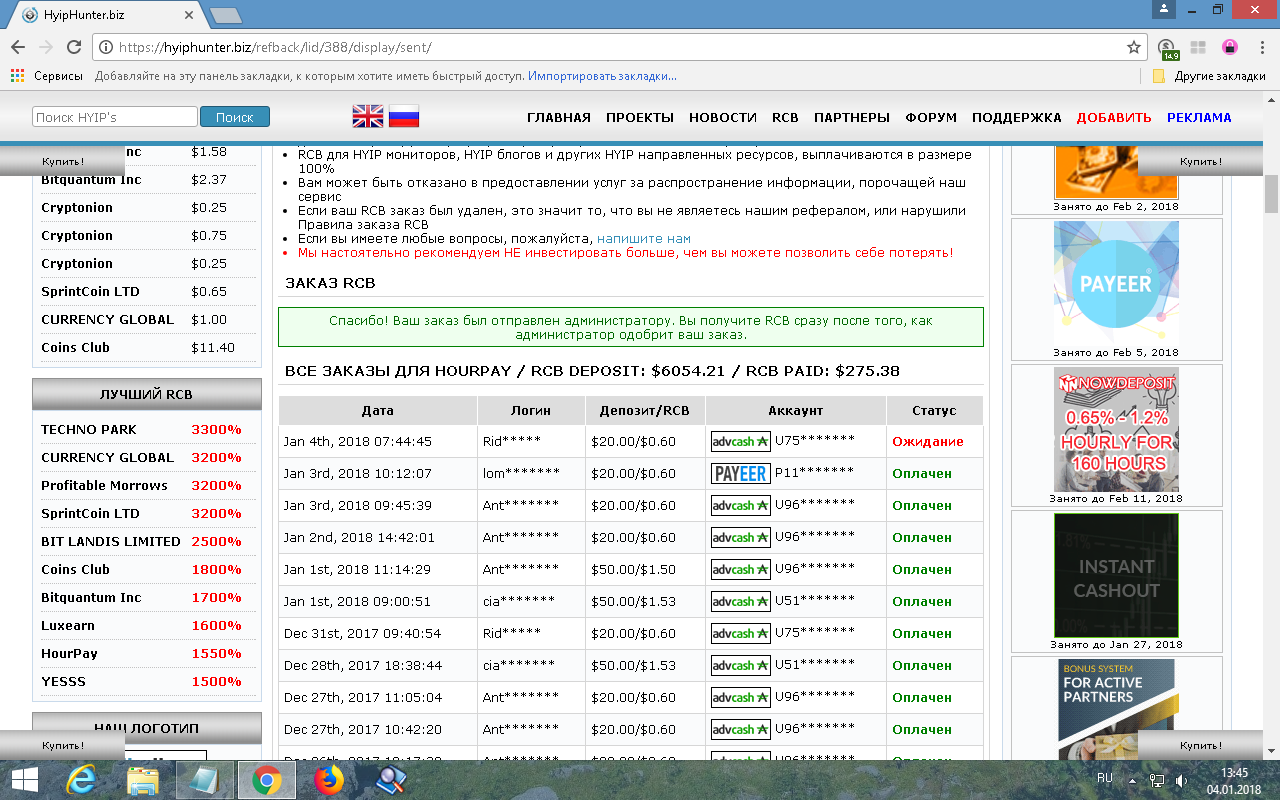
Task: Open File Explorer from the taskbar
Action: pos(143,778)
